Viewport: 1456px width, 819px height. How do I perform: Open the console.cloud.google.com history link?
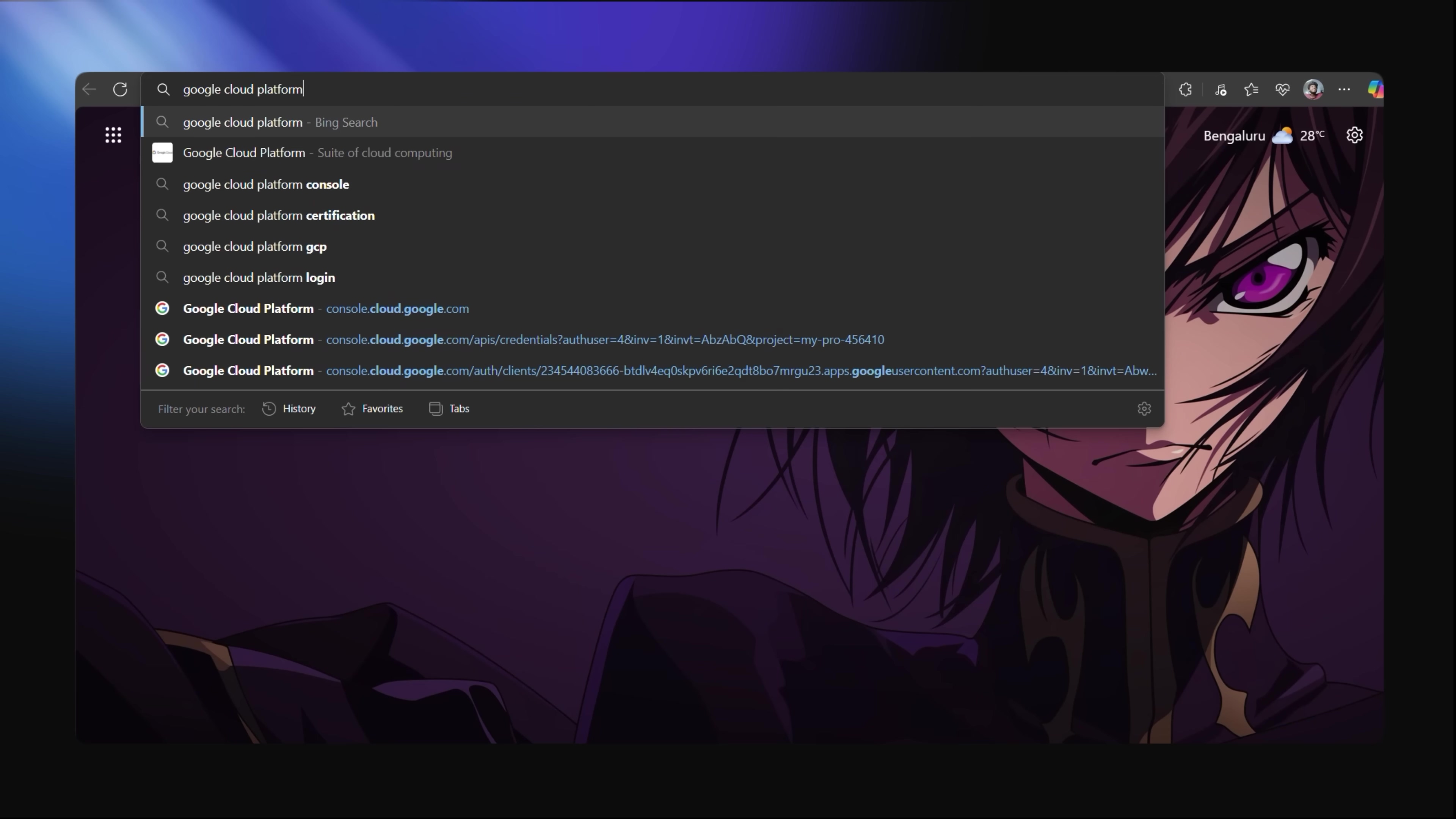click(652, 309)
